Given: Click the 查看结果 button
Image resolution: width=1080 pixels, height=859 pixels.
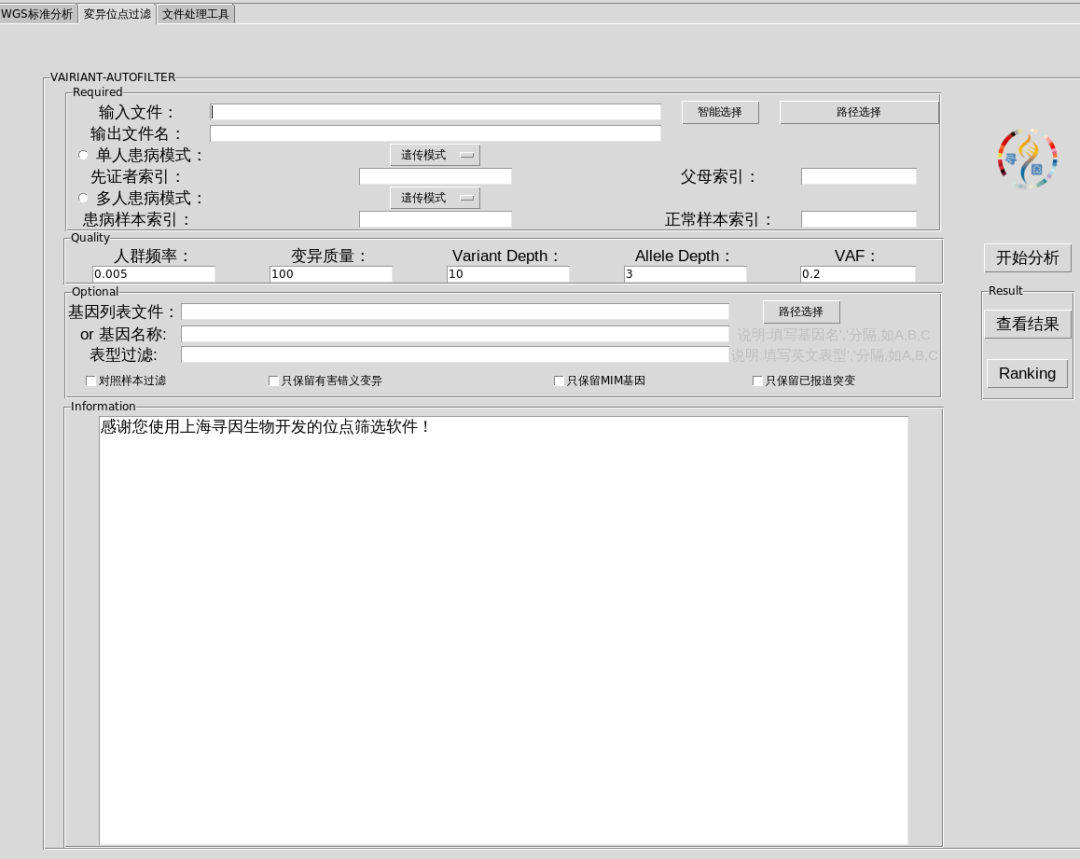Looking at the screenshot, I should (x=1027, y=324).
